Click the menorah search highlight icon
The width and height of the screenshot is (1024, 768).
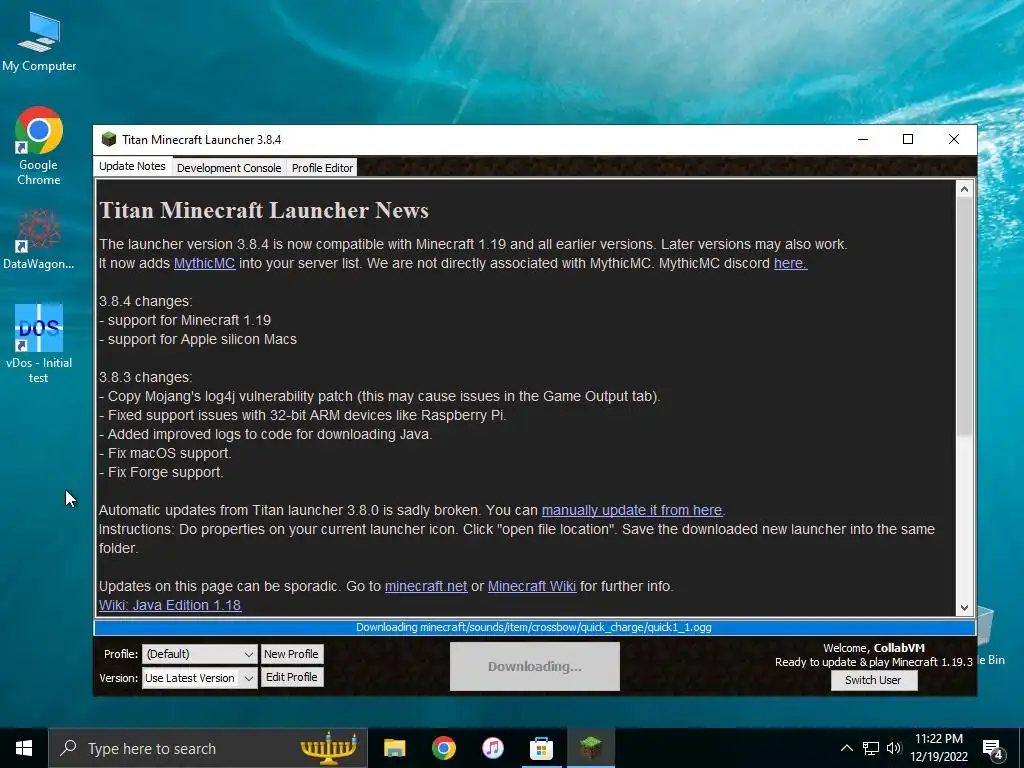point(328,748)
